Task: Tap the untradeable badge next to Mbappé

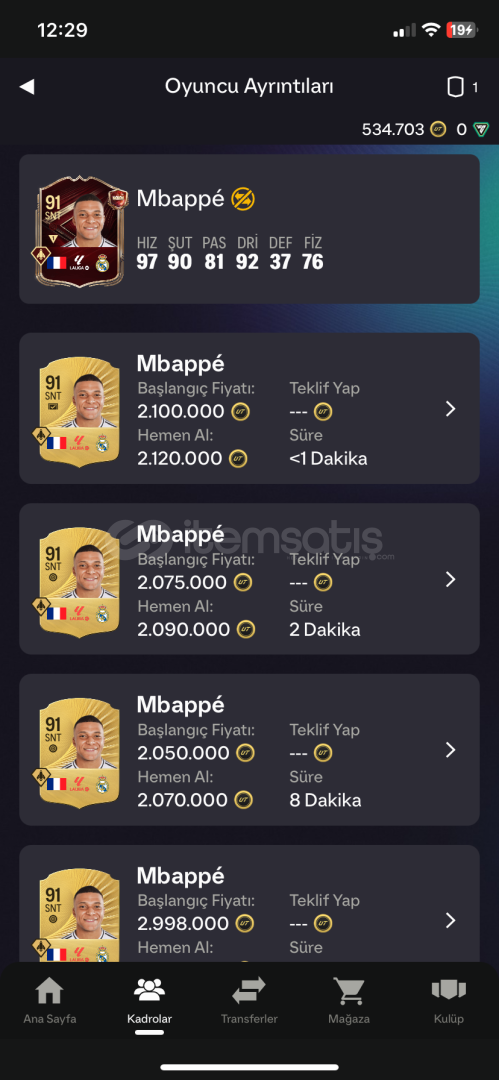Action: coord(243,198)
